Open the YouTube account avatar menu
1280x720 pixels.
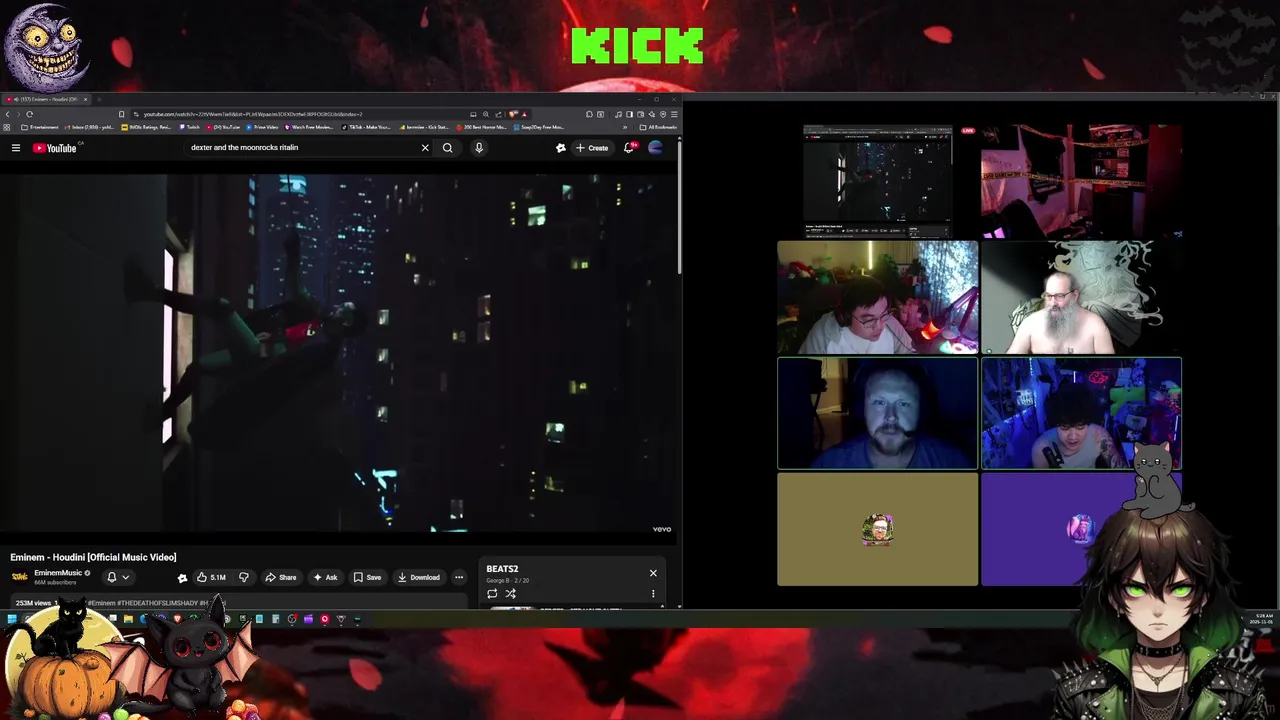(656, 148)
